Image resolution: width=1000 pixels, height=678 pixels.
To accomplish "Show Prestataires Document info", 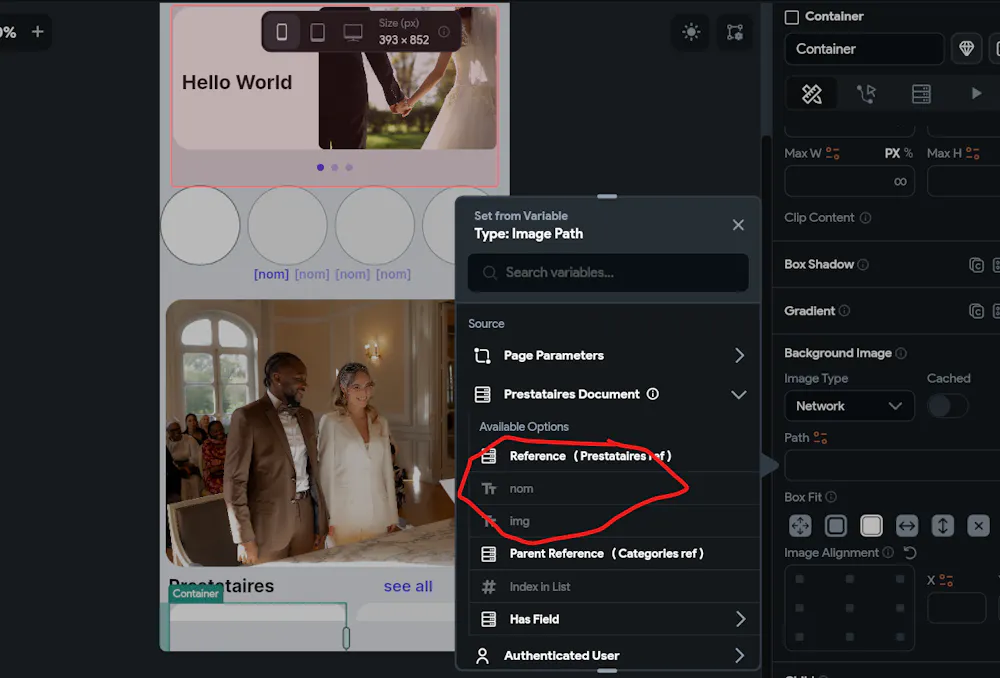I will pyautogui.click(x=652, y=394).
